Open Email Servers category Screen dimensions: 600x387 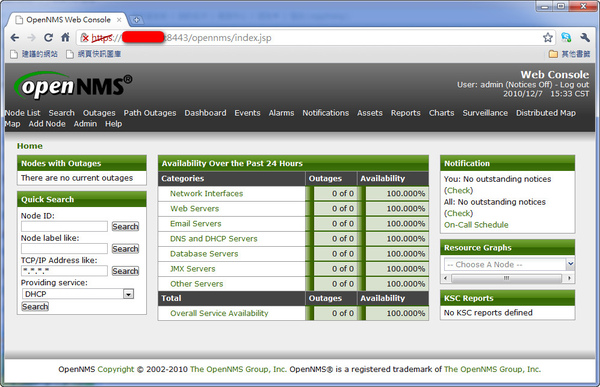tap(196, 224)
